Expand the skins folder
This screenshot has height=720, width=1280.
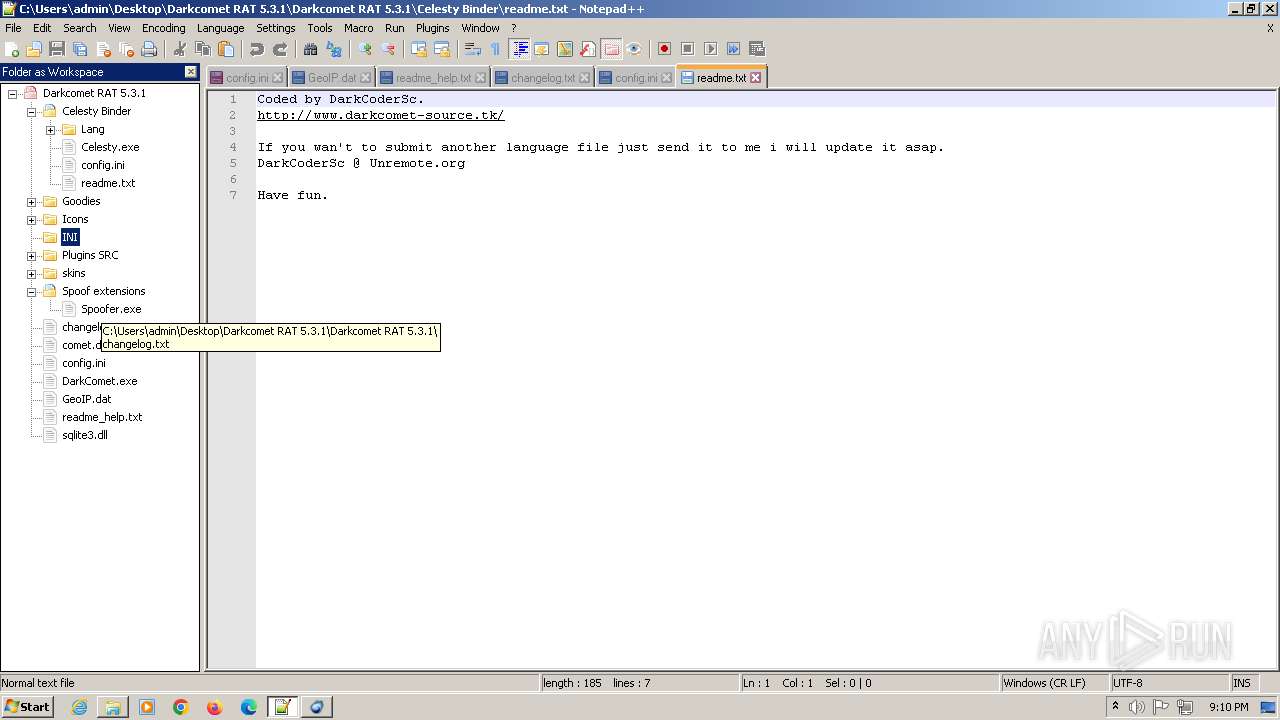coord(32,273)
